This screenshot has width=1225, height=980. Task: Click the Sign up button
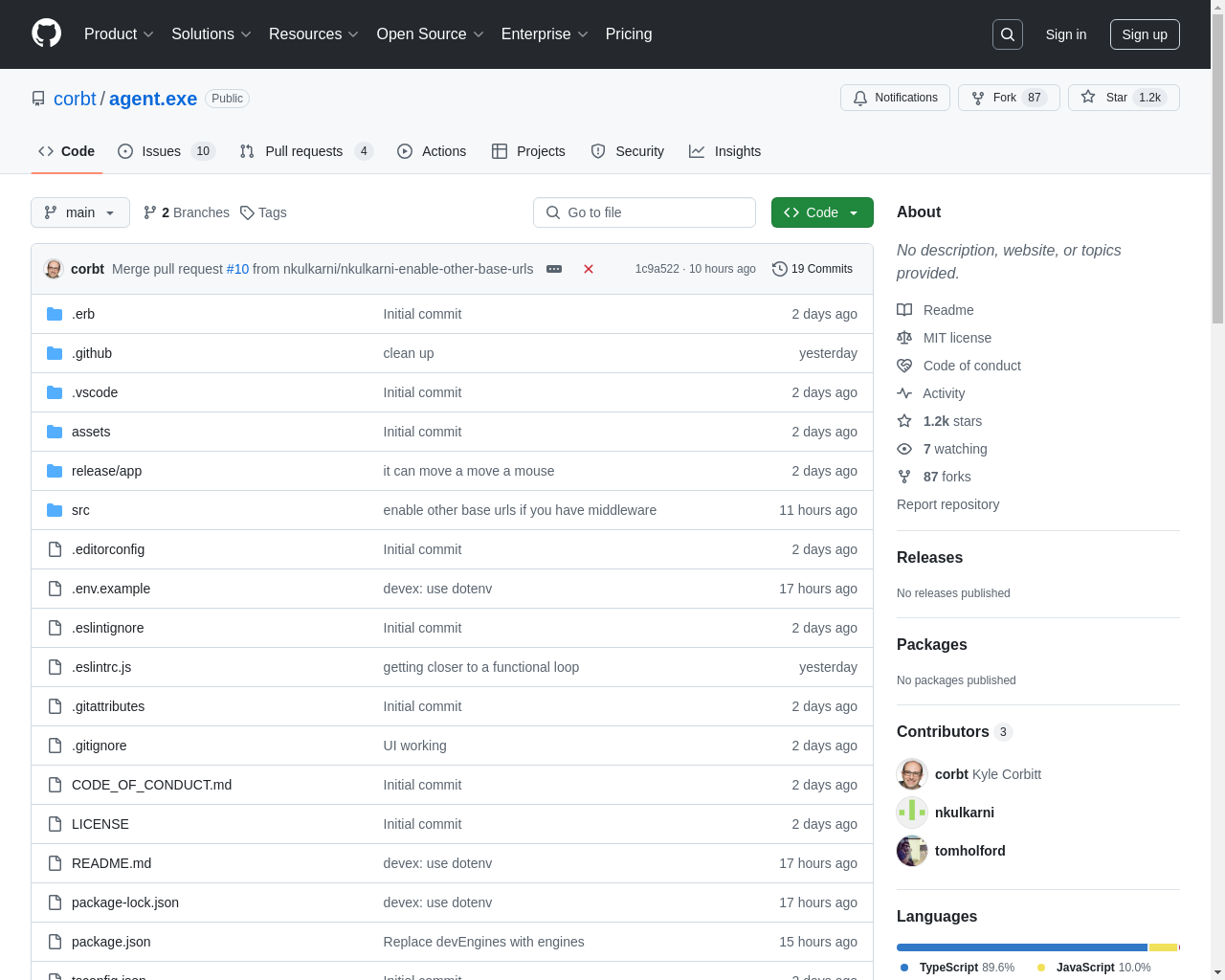click(1145, 34)
